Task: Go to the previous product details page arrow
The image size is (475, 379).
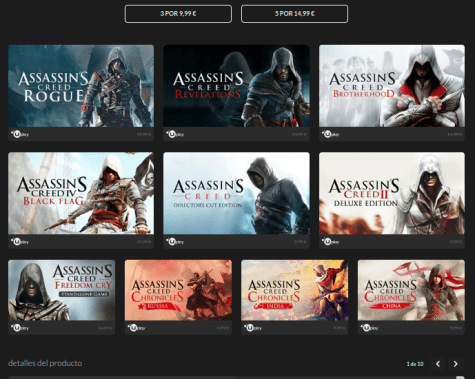Action: coord(438,364)
